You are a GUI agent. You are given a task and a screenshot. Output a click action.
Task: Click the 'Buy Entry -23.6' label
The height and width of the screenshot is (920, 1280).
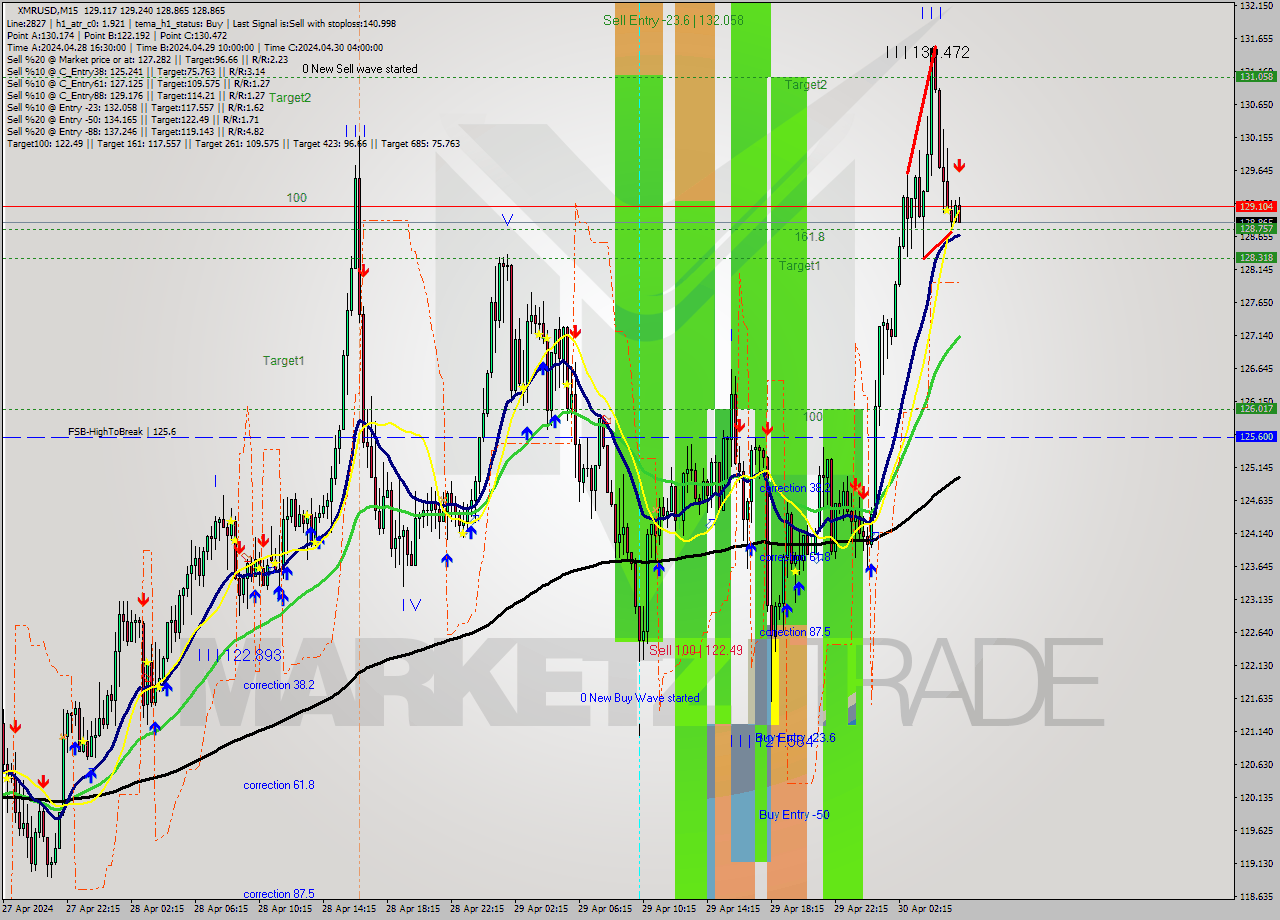[797, 738]
